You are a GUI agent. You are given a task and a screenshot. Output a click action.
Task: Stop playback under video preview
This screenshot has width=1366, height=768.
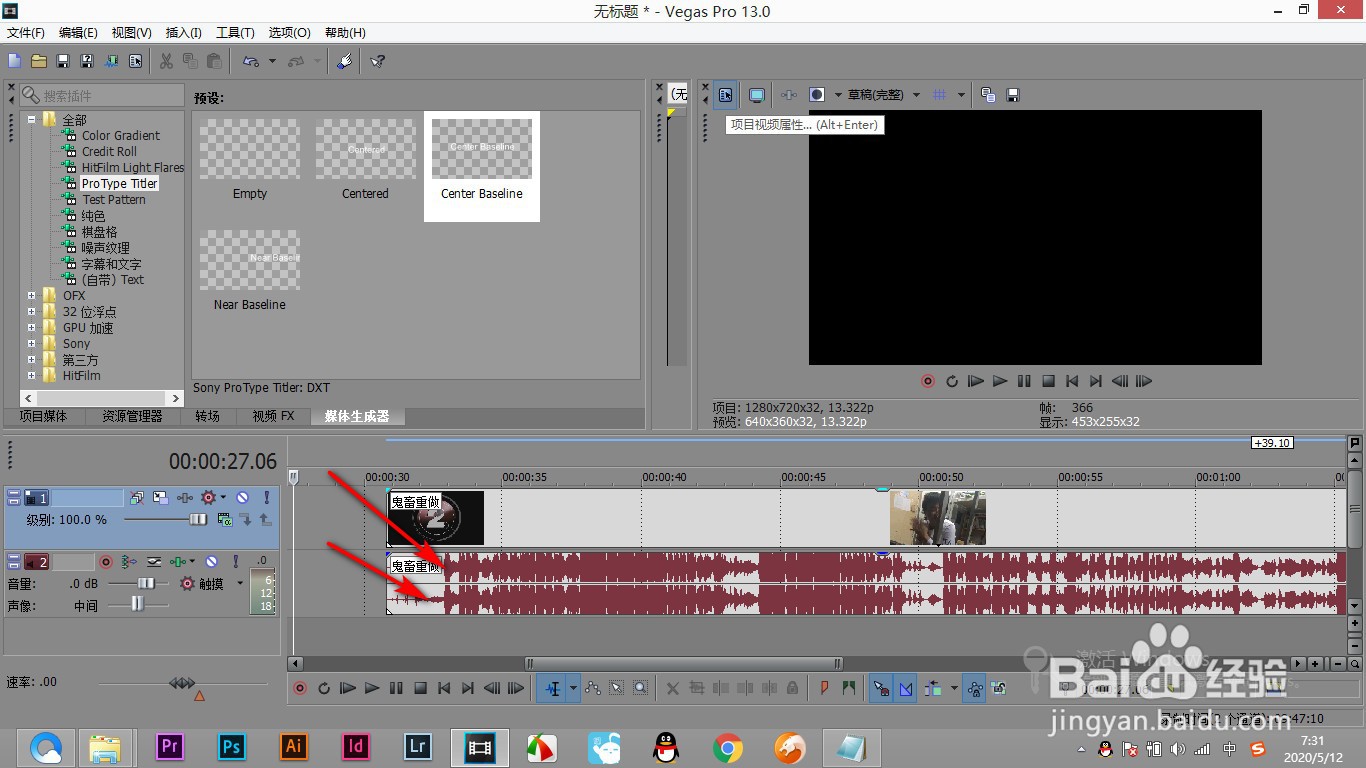(x=1048, y=381)
